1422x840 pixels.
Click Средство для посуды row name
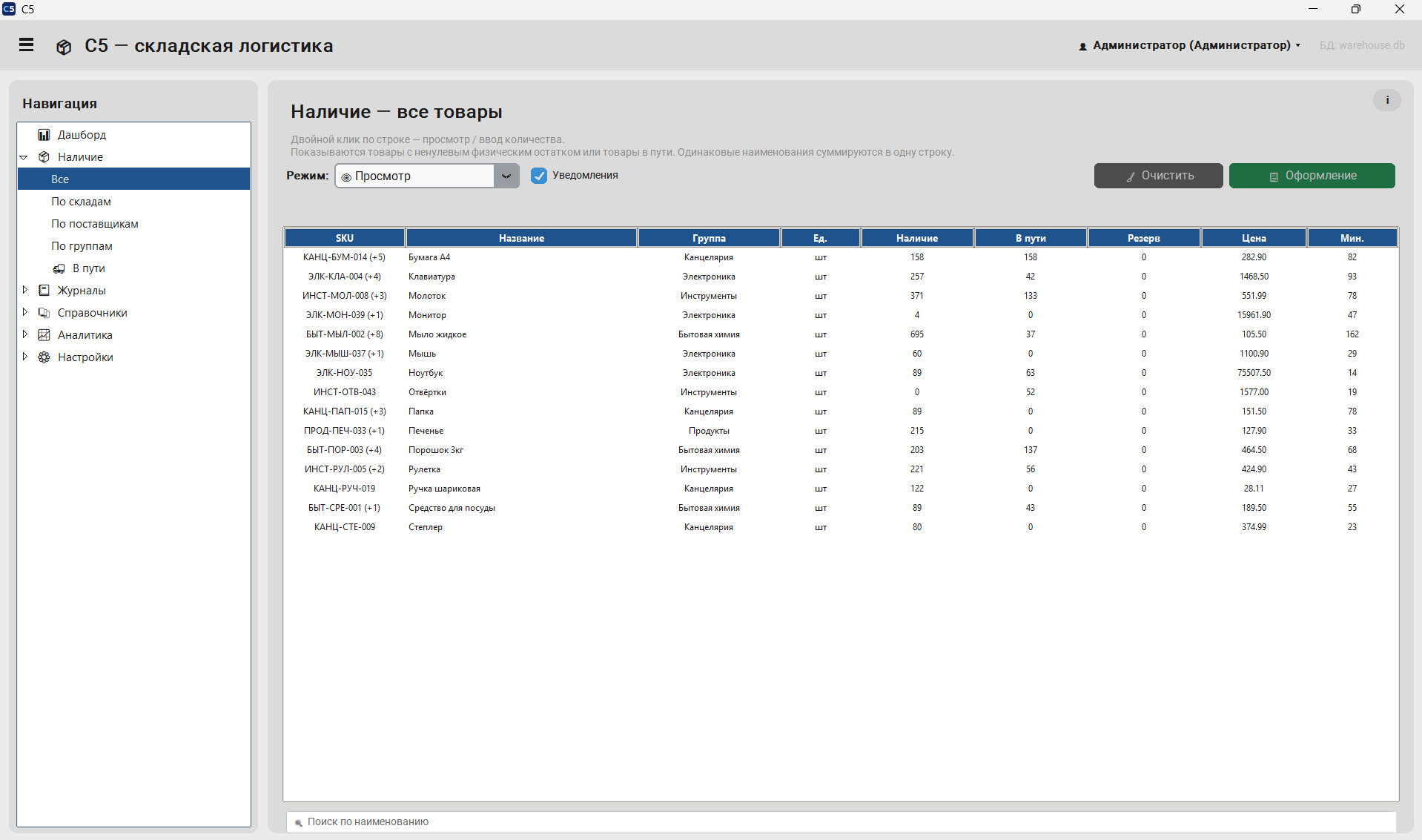point(452,508)
